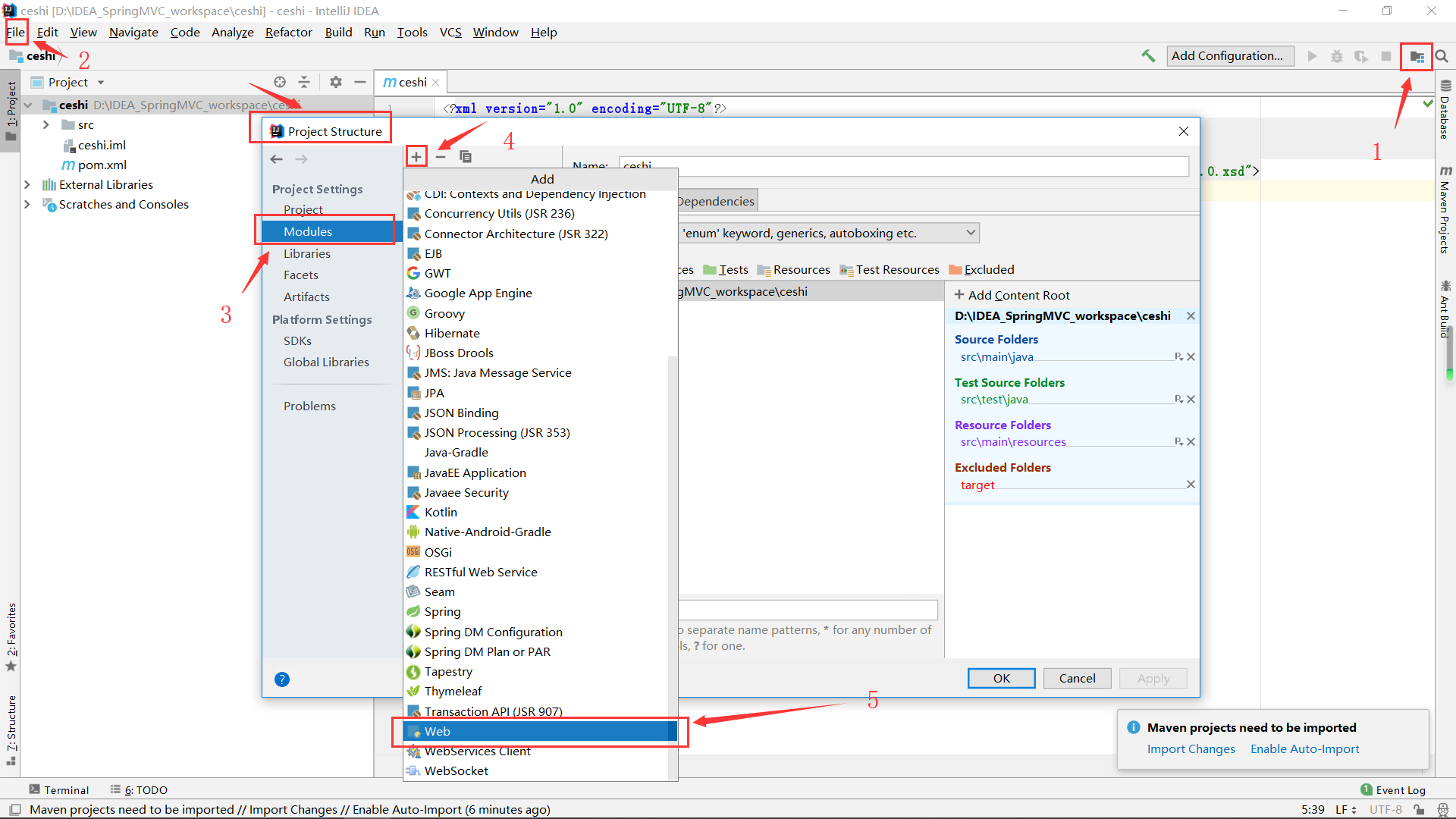
Task: Click Enable Auto-Import link
Action: [1304, 748]
